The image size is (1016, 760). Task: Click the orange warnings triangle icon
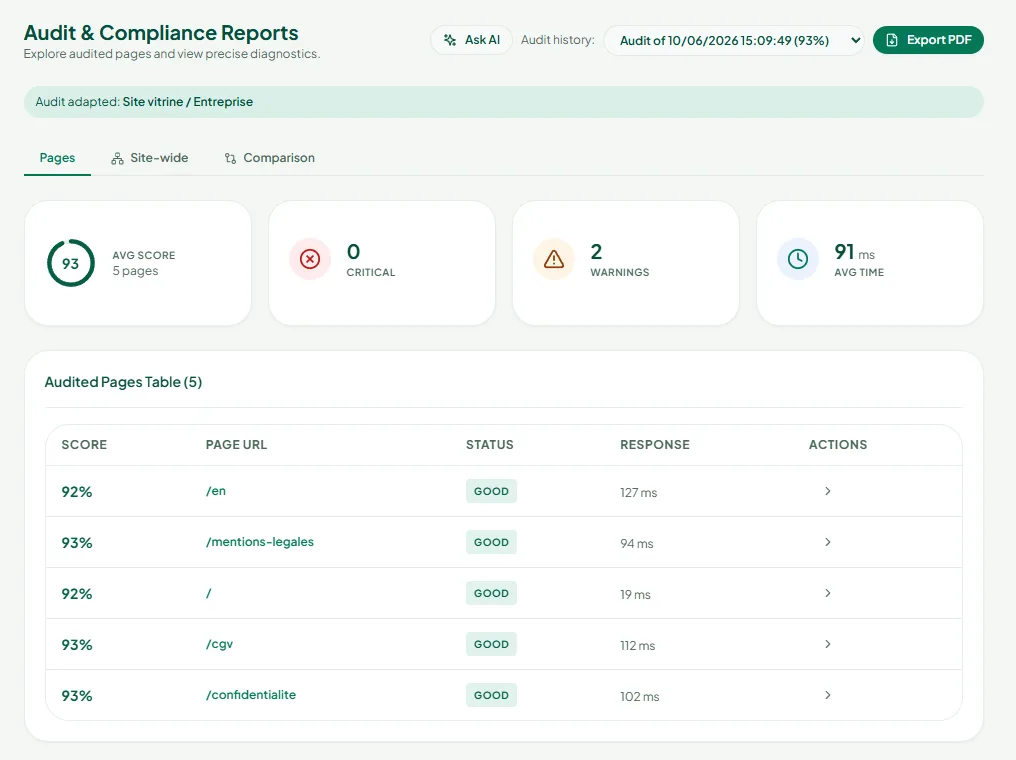[x=553, y=259]
